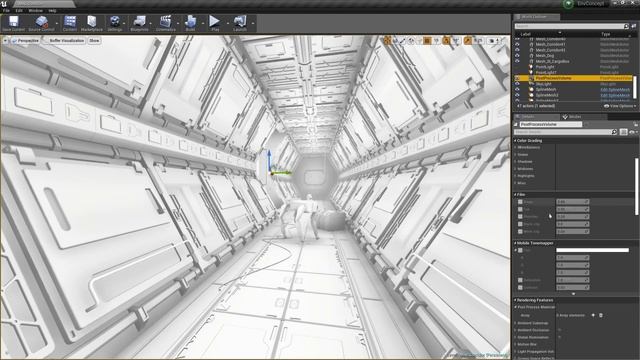The height and width of the screenshot is (360, 640).
Task: Click the World Outliner search magnifier icon
Action: tap(626, 26)
